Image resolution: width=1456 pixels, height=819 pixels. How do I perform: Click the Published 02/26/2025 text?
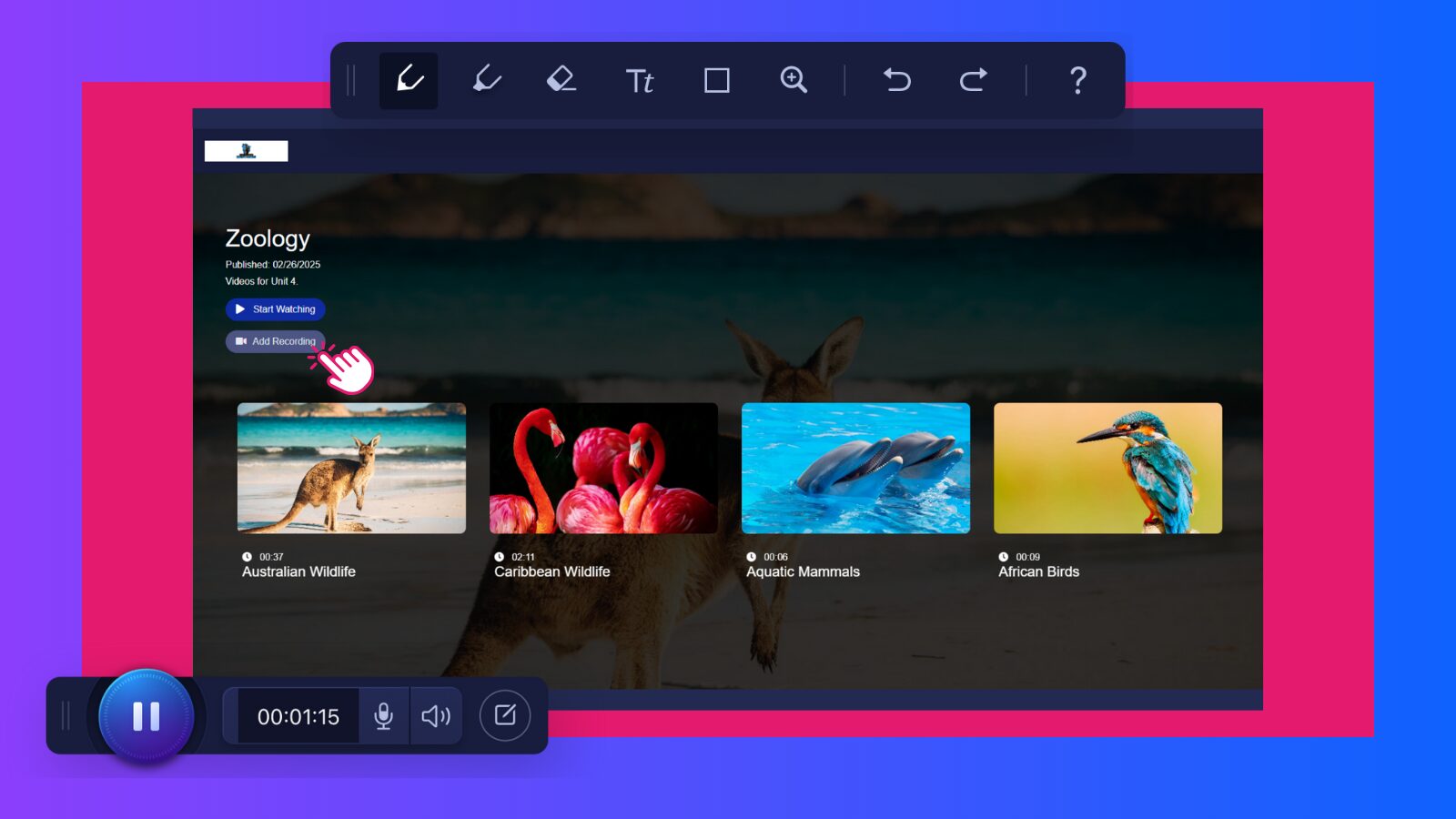273,265
